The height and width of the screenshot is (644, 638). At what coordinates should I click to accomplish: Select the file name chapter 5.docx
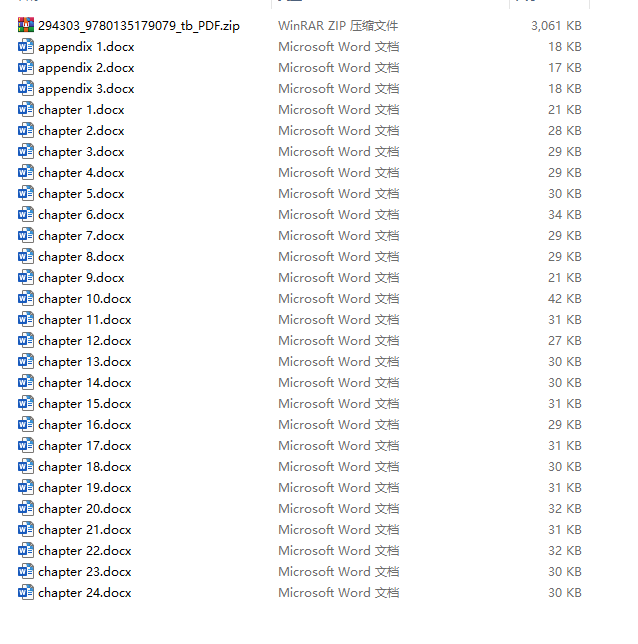[x=81, y=194]
